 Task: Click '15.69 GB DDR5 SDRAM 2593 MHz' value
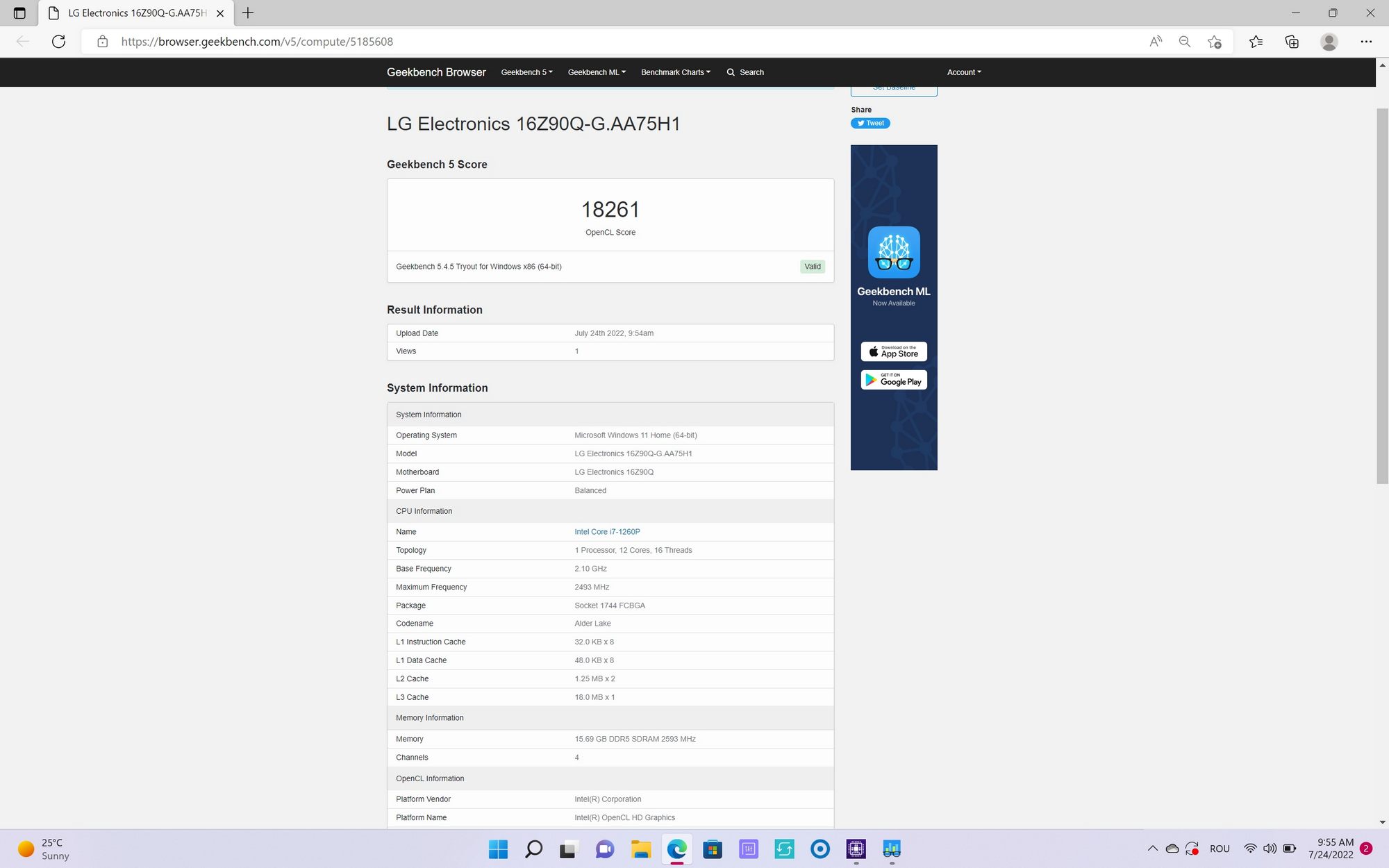click(635, 739)
